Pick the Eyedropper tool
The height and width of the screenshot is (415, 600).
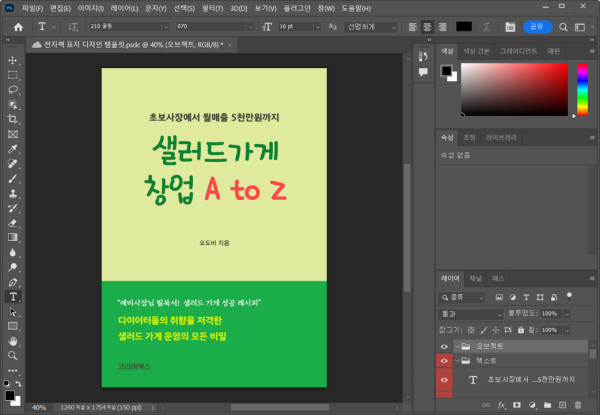(13, 148)
